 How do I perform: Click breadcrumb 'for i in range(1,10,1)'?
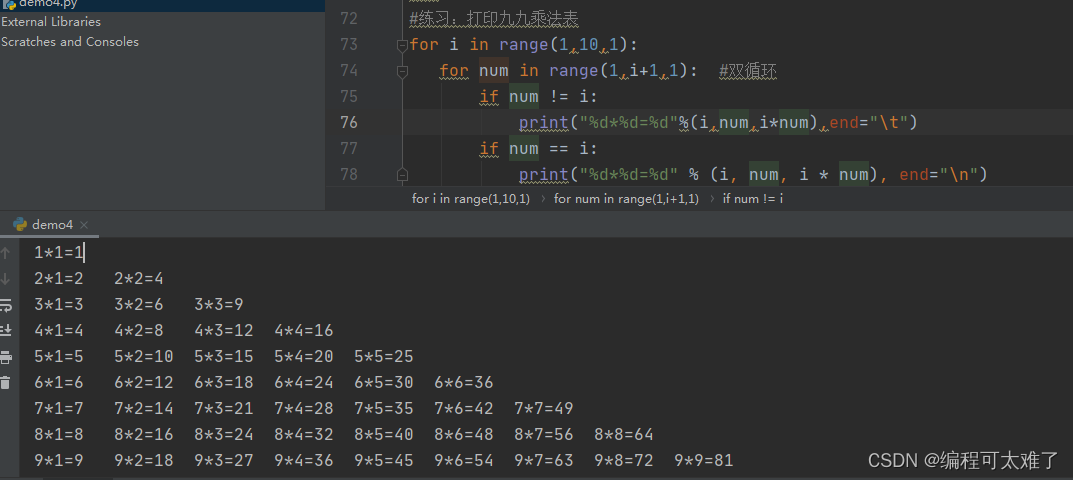[x=471, y=199]
